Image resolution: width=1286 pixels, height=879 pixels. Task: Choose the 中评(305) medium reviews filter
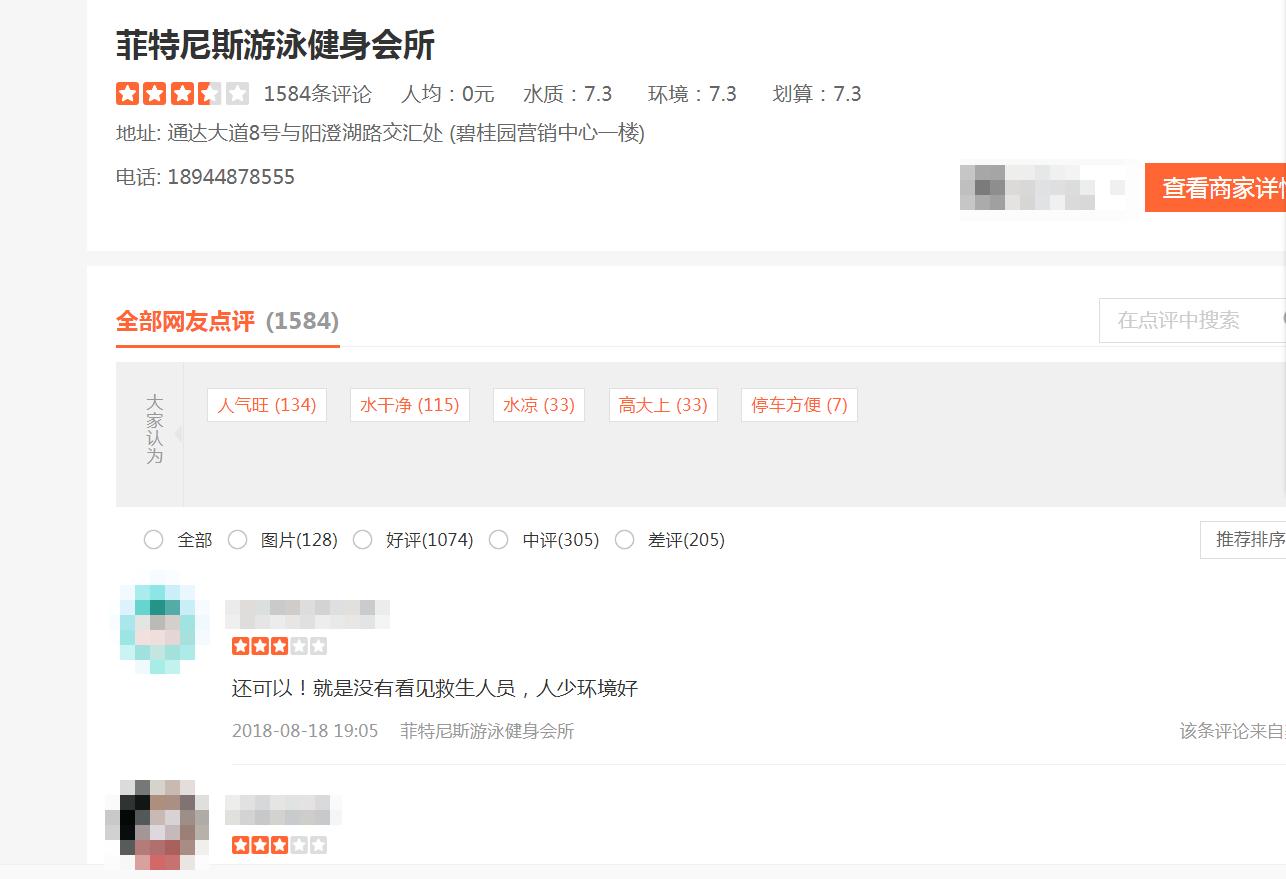tap(499, 539)
